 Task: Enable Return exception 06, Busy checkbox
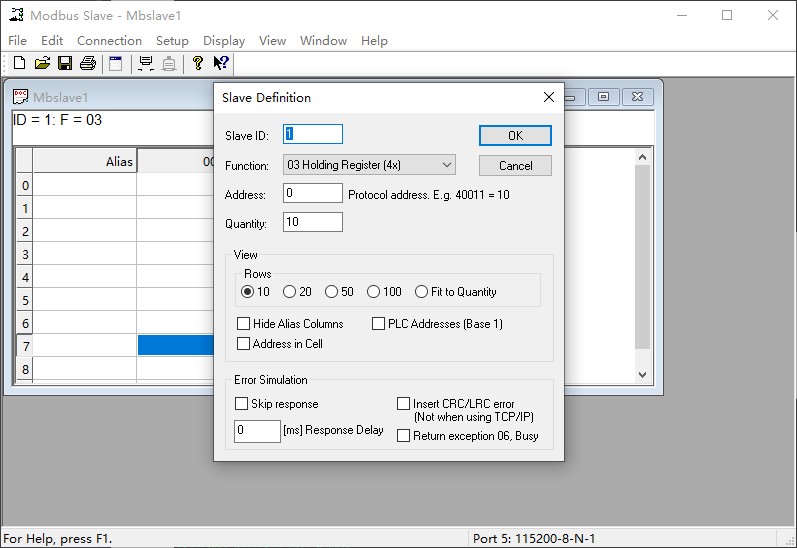[x=403, y=436]
